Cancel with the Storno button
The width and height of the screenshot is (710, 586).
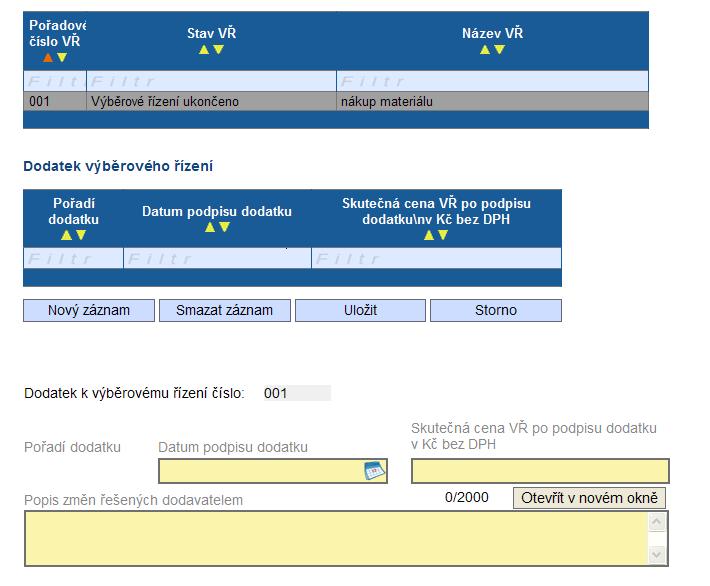tap(496, 310)
